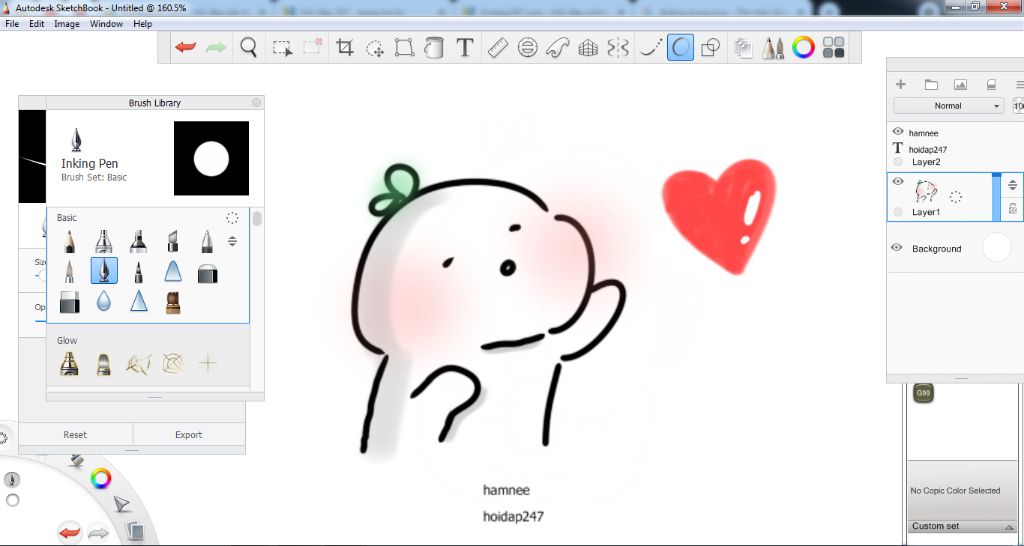1024x546 pixels.
Task: Toggle the round button beside Layer1 name
Action: tap(898, 212)
